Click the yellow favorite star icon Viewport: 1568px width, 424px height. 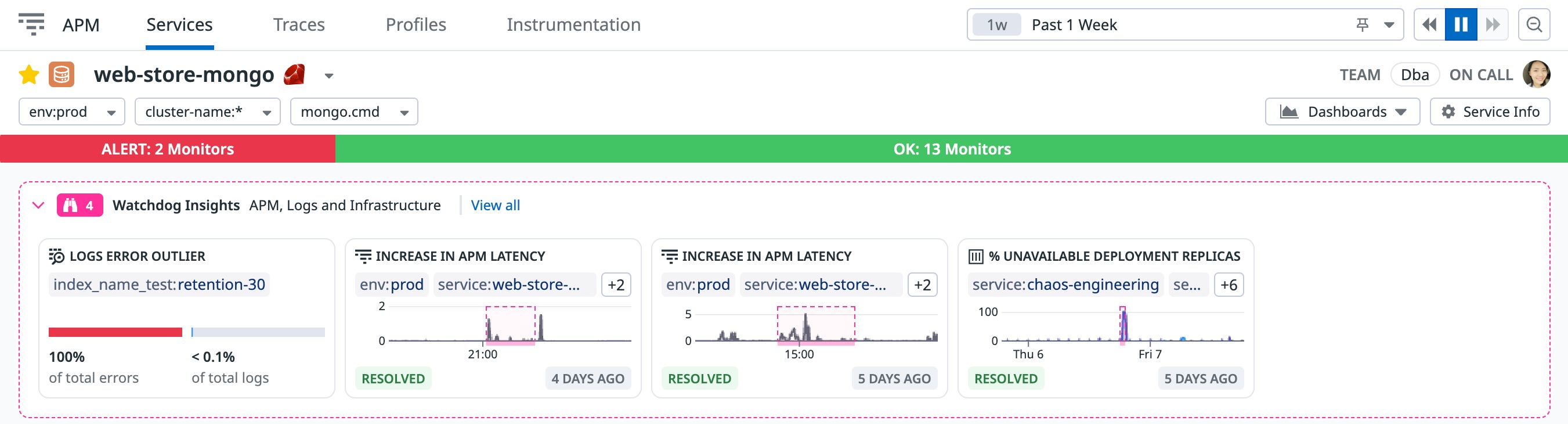[28, 75]
